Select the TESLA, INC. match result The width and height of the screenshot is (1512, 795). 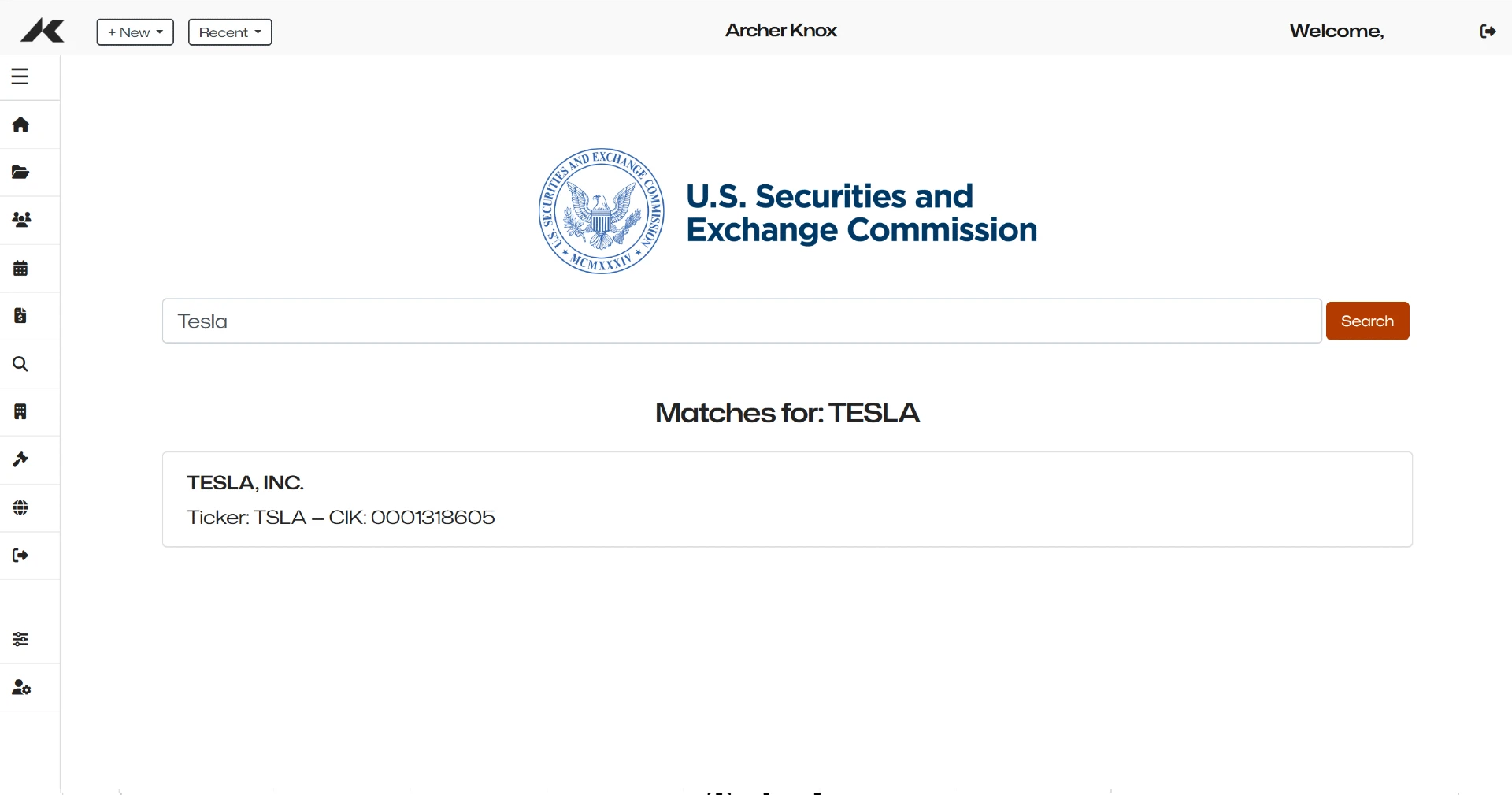coord(787,499)
